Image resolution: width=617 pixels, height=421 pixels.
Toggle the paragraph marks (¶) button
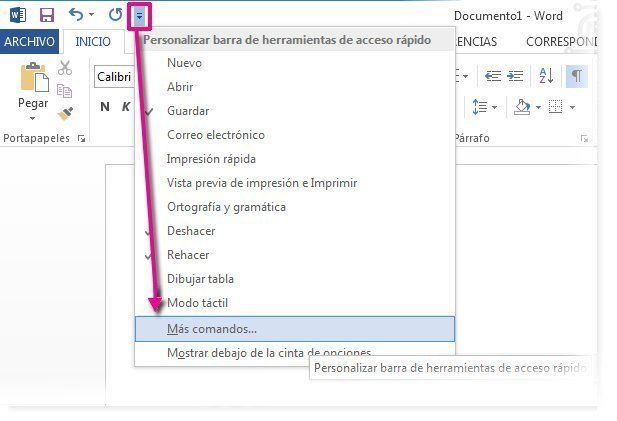pyautogui.click(x=577, y=76)
